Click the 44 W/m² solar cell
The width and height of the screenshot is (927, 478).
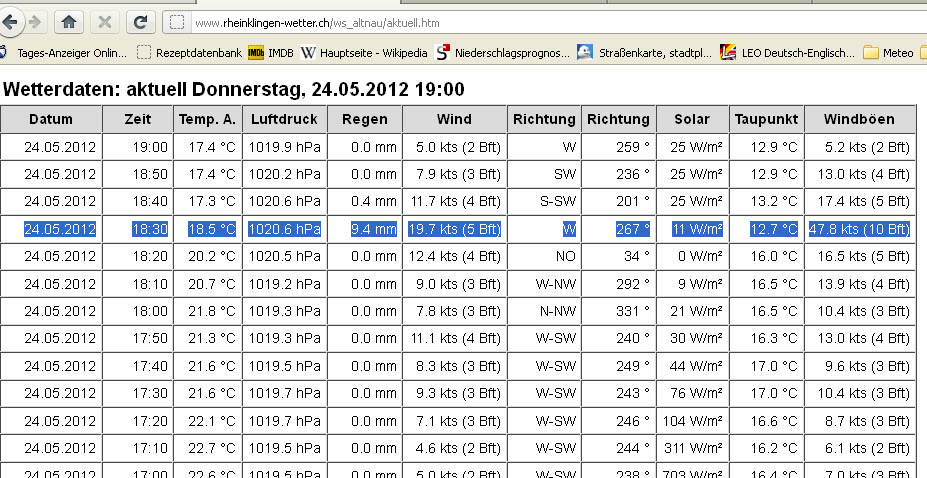[x=692, y=366]
